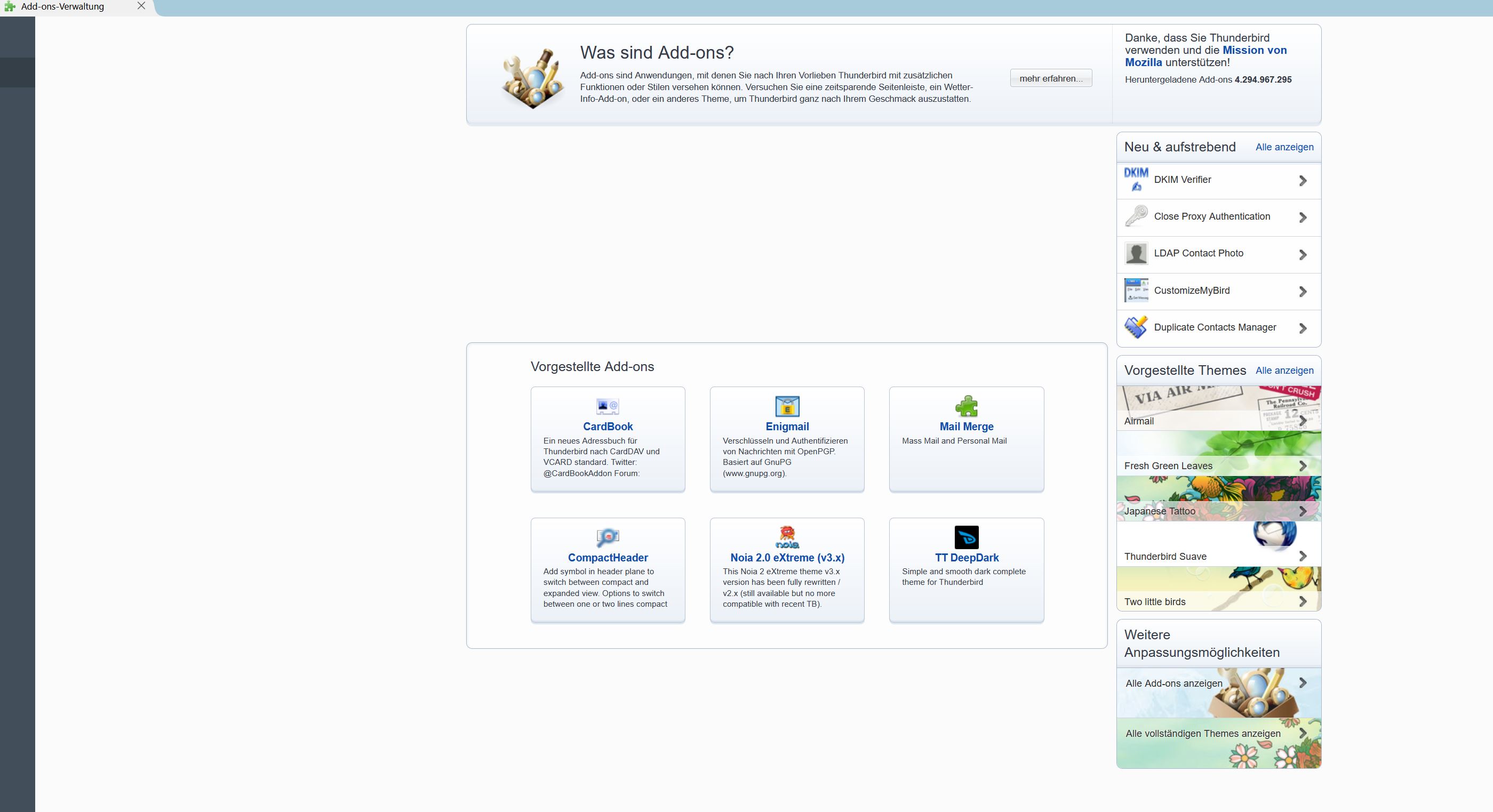Image resolution: width=1493 pixels, height=812 pixels.
Task: Click the CardBook add-on icon
Action: tap(608, 407)
